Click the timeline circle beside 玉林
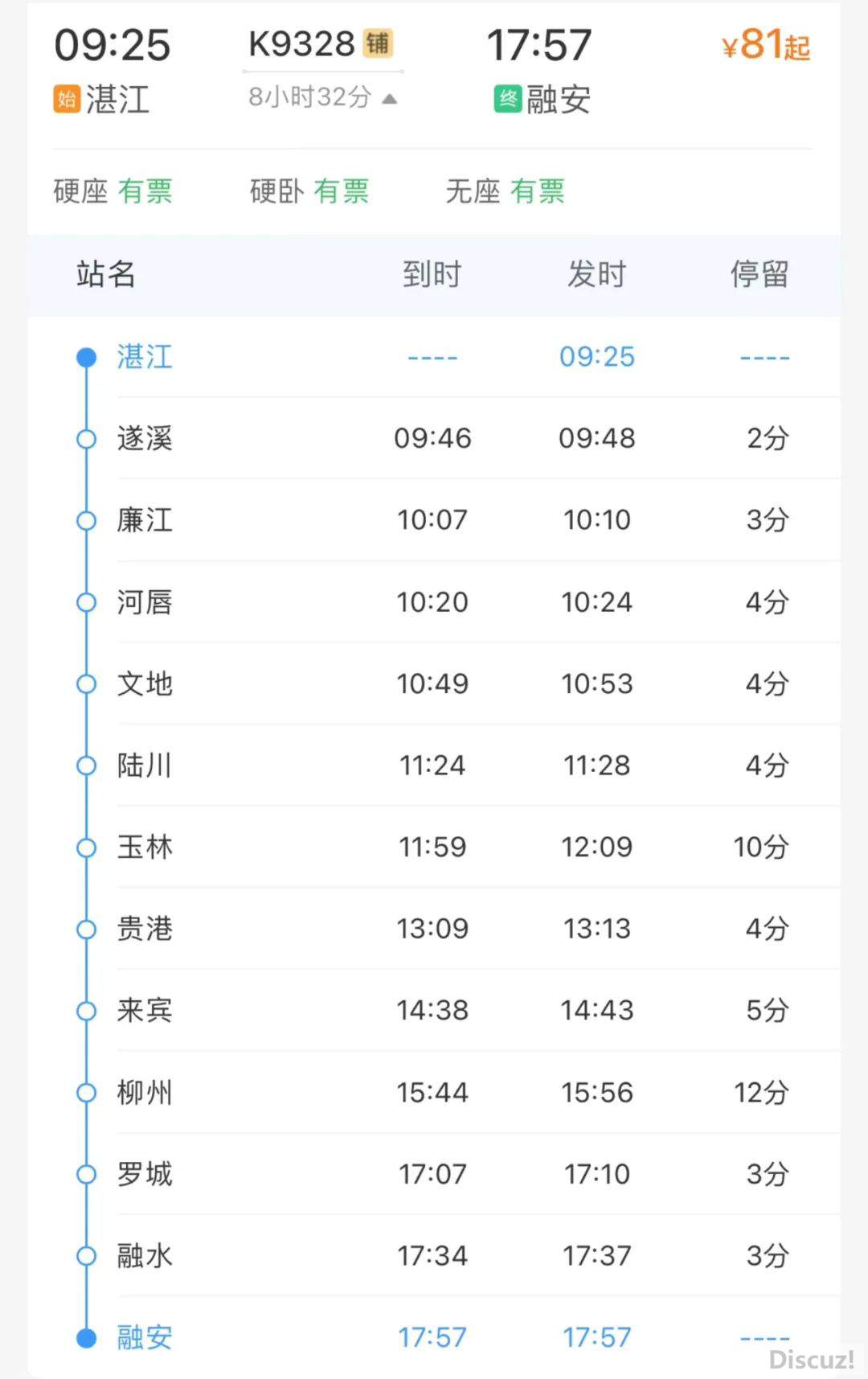This screenshot has height=1379, width=868. (x=86, y=848)
